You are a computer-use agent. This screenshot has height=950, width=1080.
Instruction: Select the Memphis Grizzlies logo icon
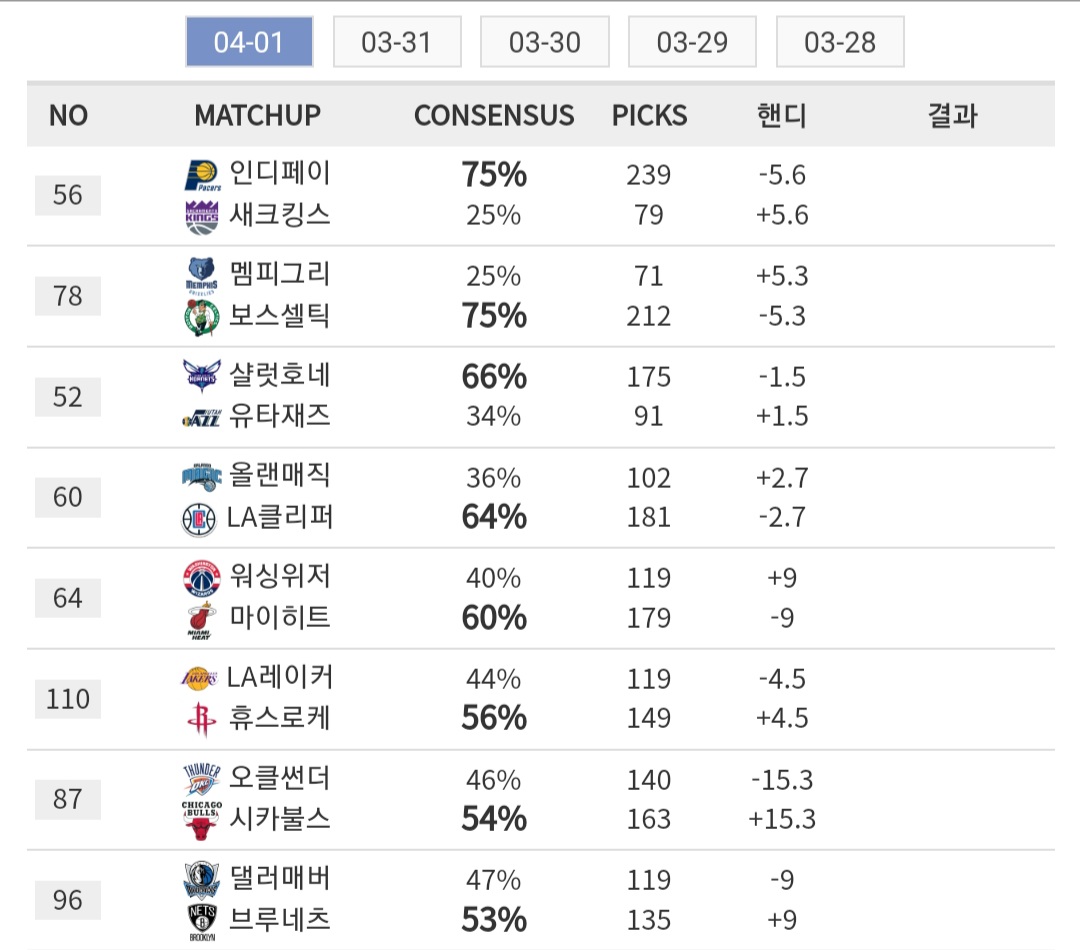(201, 274)
